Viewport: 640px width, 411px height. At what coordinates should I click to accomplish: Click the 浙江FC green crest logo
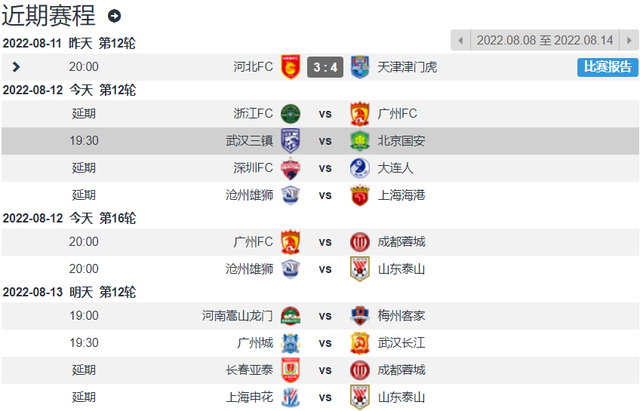click(x=291, y=113)
